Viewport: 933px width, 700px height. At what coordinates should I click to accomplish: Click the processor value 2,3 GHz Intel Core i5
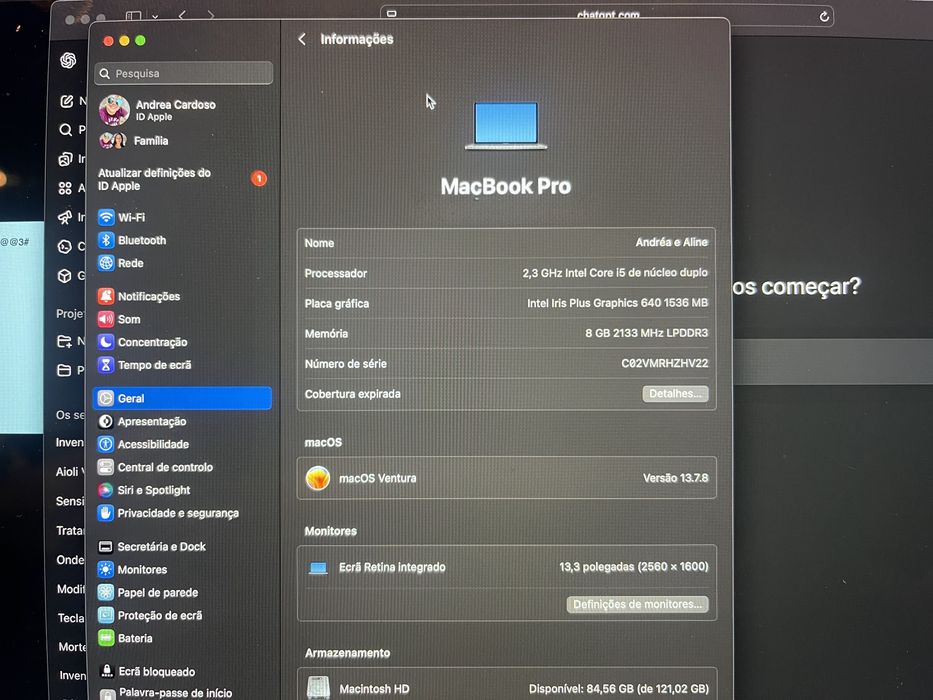coord(615,273)
